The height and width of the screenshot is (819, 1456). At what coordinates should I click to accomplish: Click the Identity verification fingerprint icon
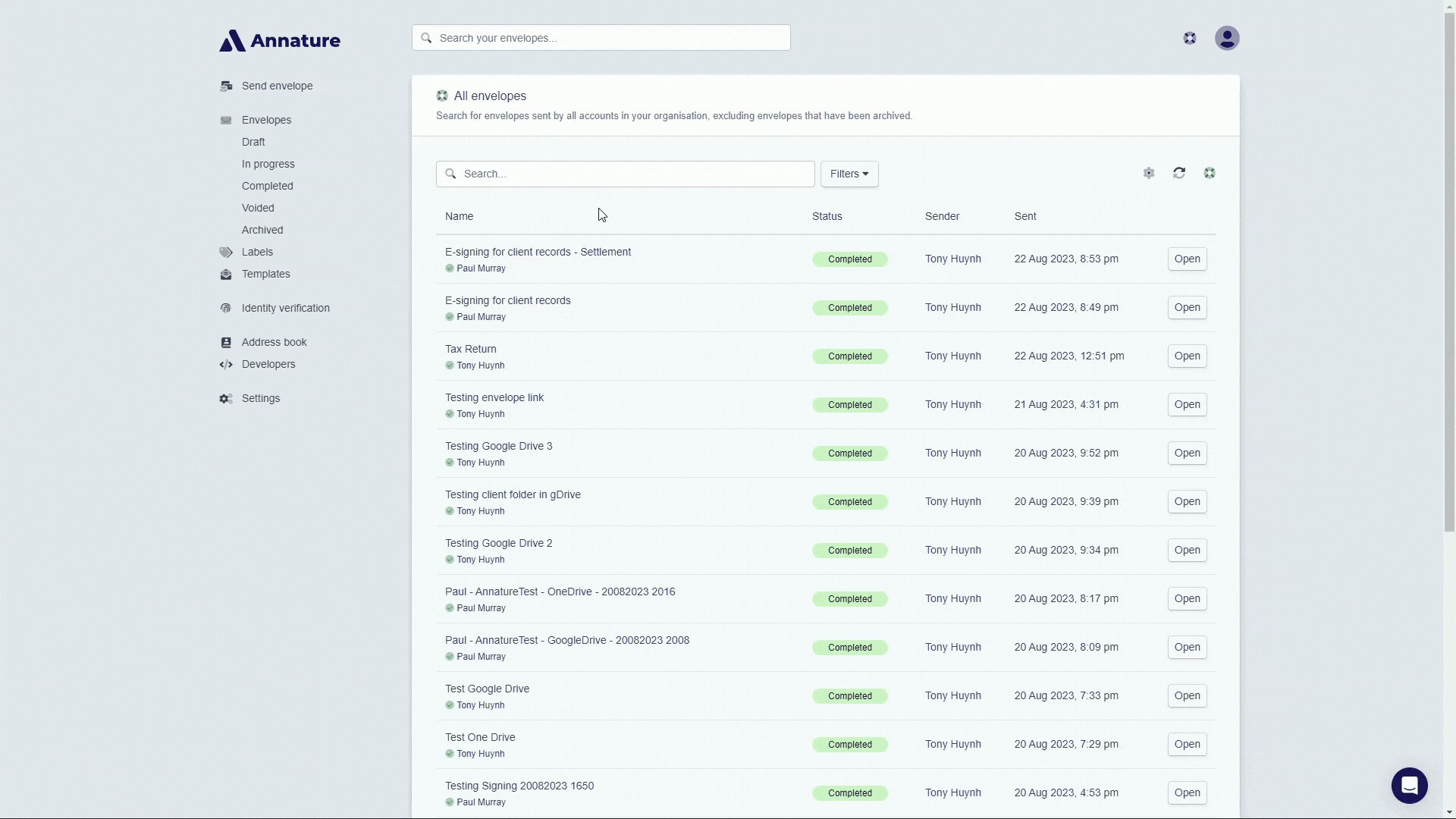tap(226, 309)
